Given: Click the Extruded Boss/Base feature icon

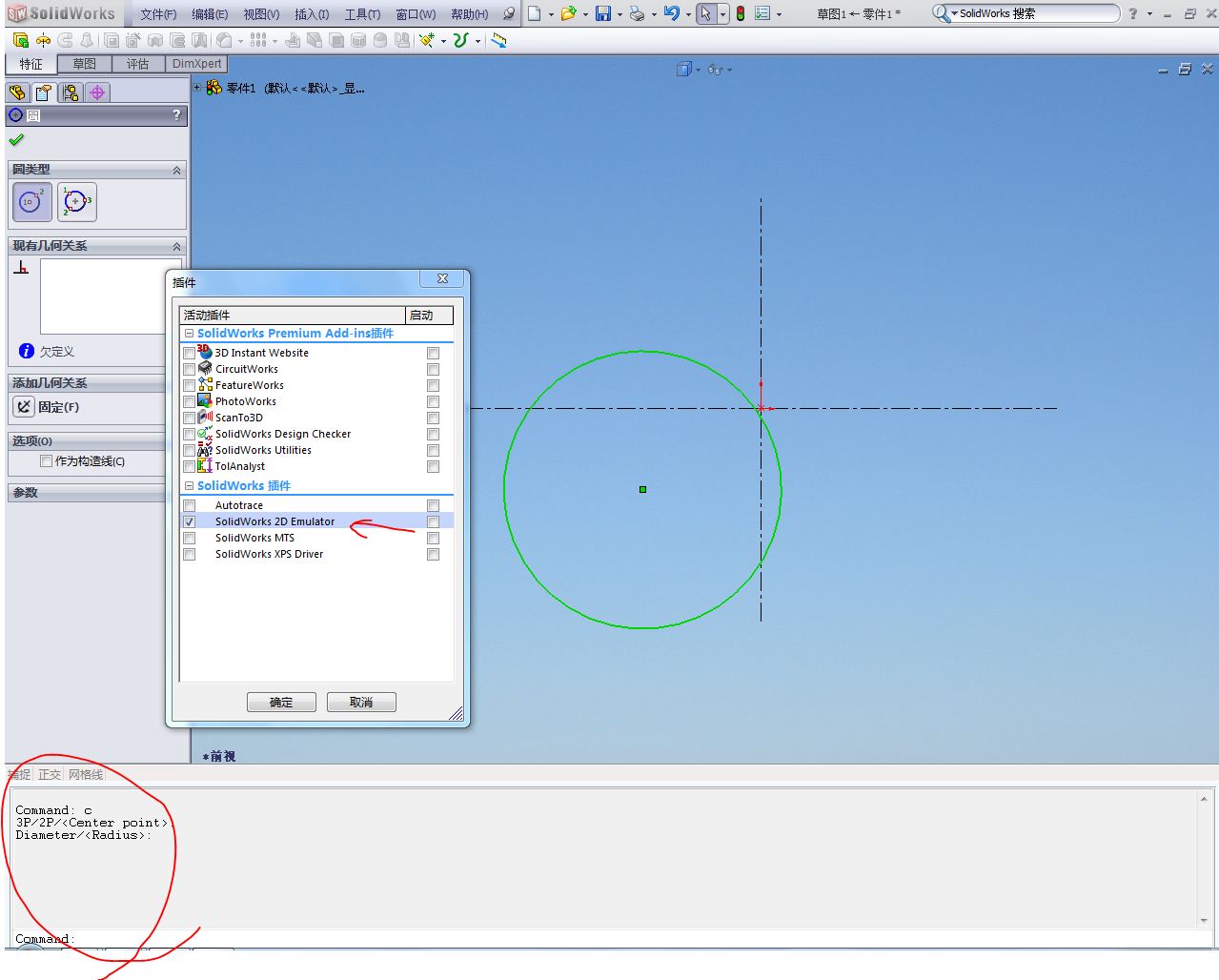Looking at the screenshot, I should tap(20, 40).
